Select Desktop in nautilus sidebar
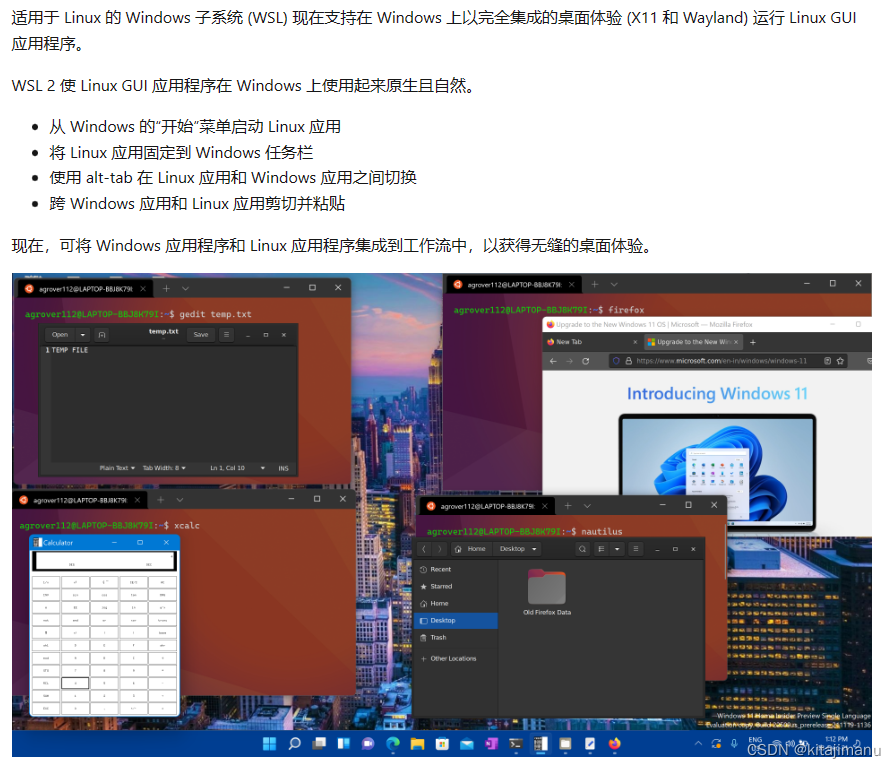The image size is (896, 768). point(455,621)
